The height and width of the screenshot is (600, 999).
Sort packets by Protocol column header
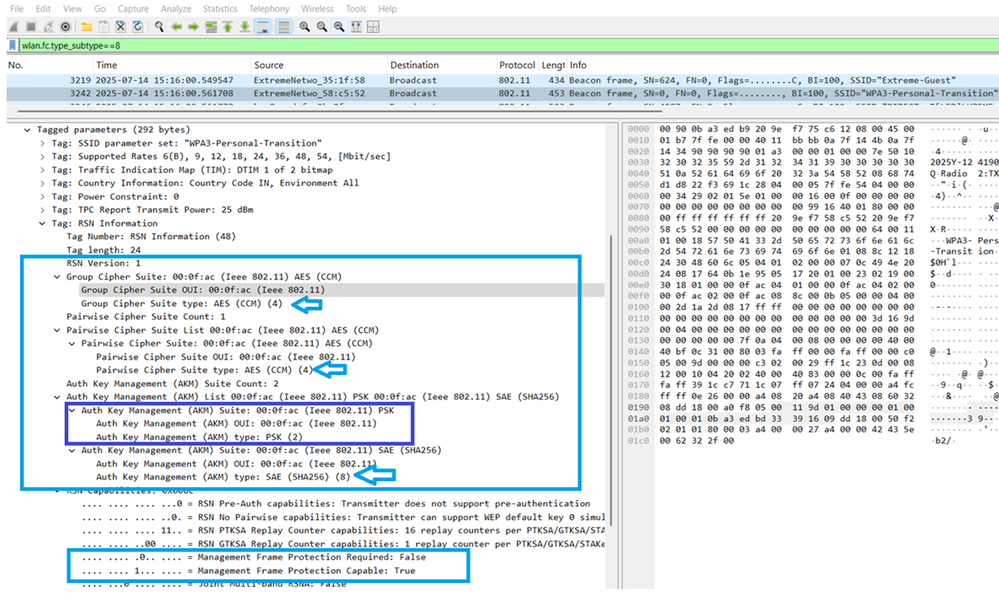pyautogui.click(x=517, y=65)
